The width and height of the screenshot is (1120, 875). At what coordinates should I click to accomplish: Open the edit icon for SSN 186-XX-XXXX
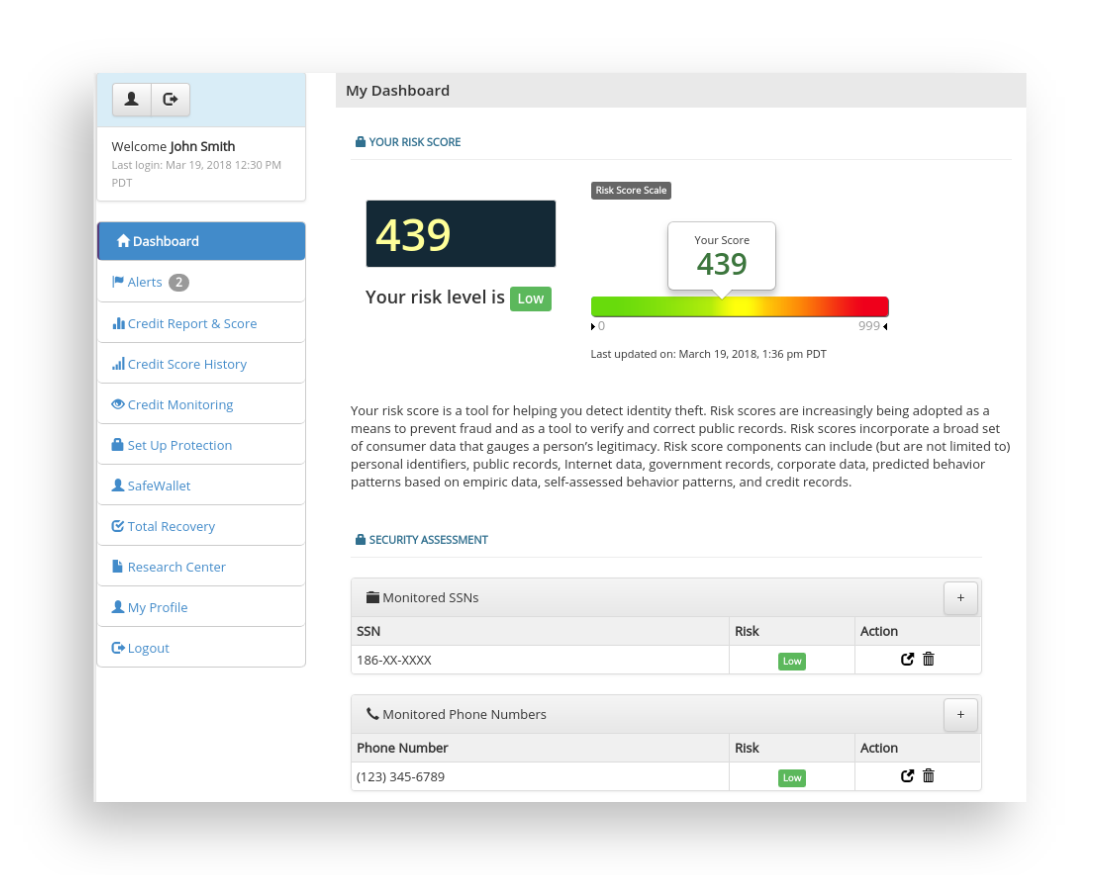907,659
